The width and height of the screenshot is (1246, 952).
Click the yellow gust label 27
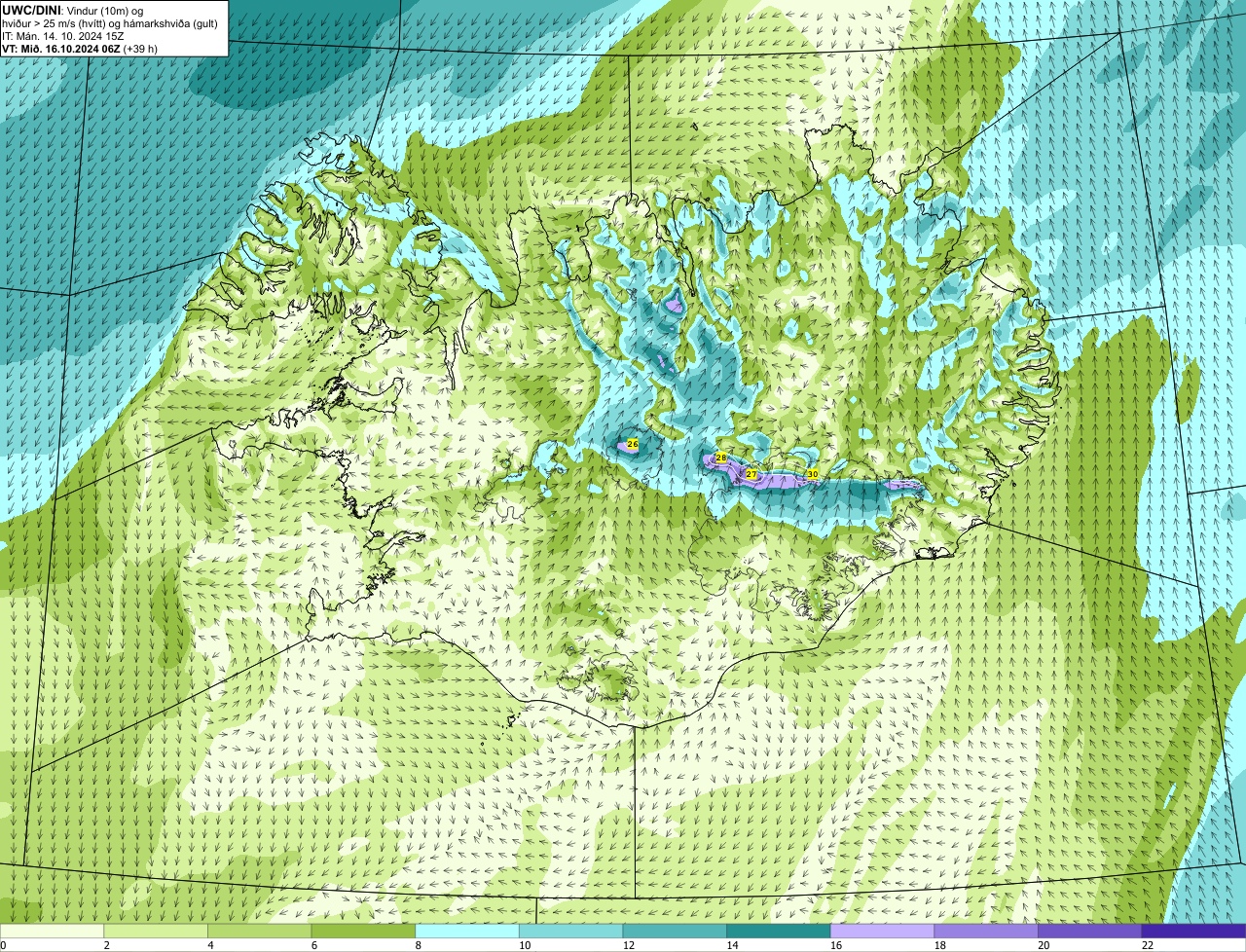(751, 474)
